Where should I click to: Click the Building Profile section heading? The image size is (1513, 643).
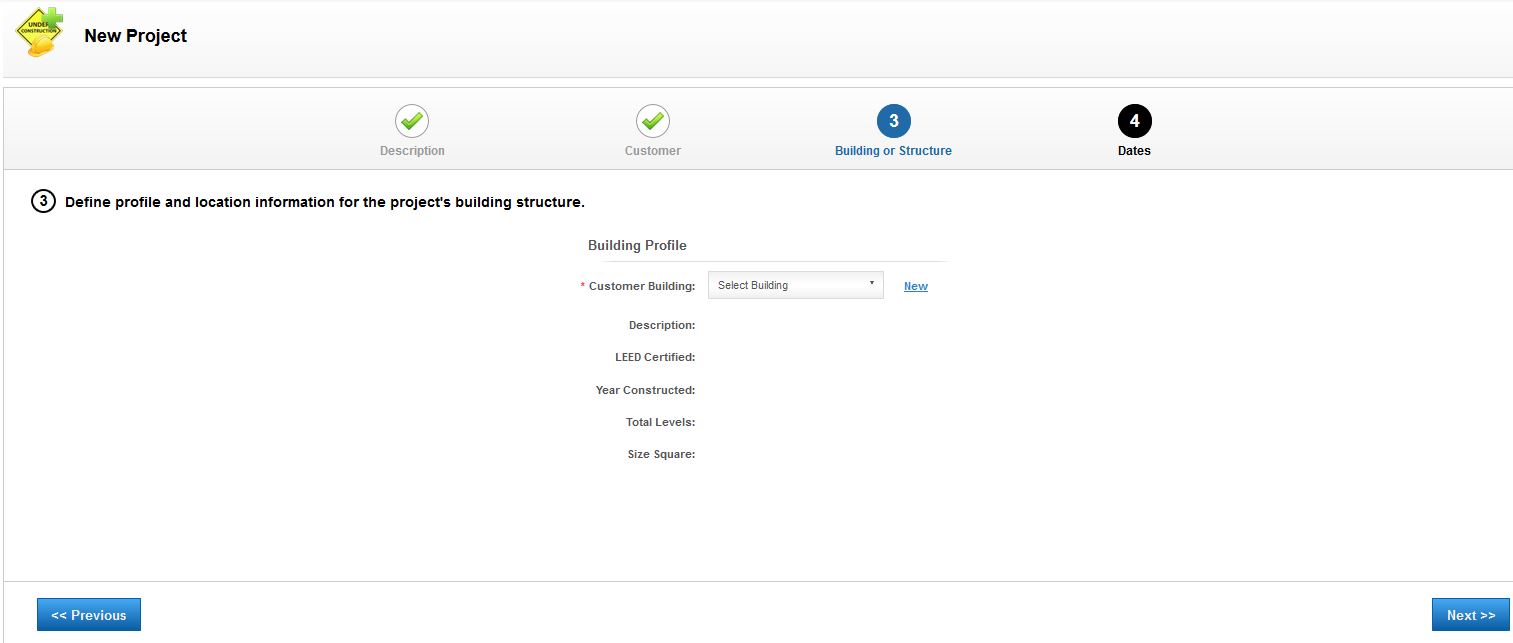[637, 245]
